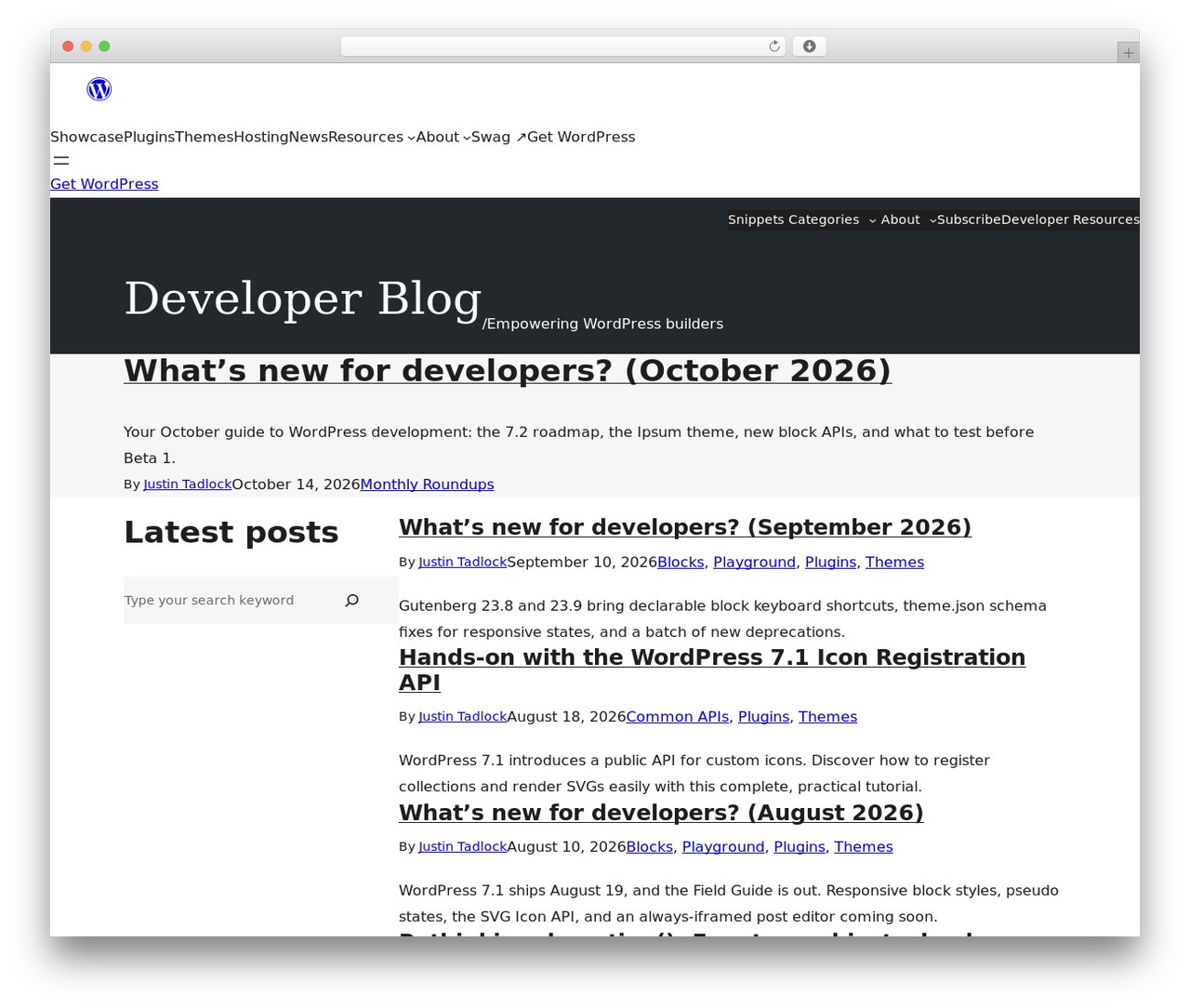Open the Showcase menu item
The height and width of the screenshot is (1008, 1190).
(x=86, y=137)
